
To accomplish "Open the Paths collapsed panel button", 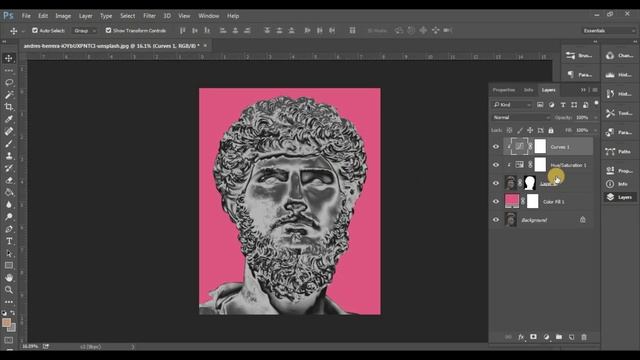I will coord(619,152).
